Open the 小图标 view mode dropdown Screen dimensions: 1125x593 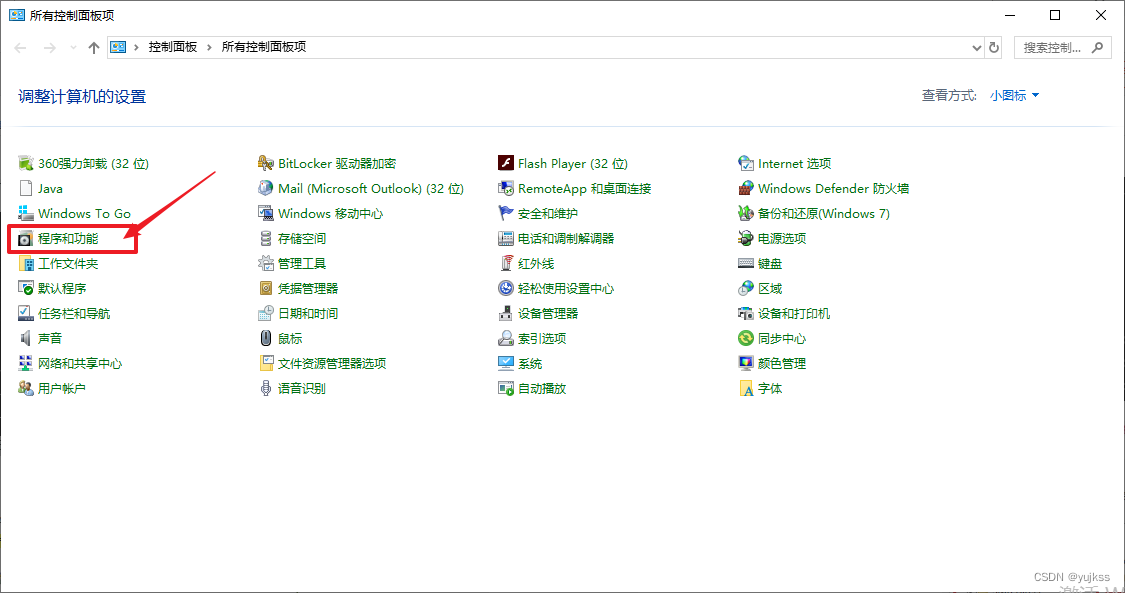click(1015, 95)
